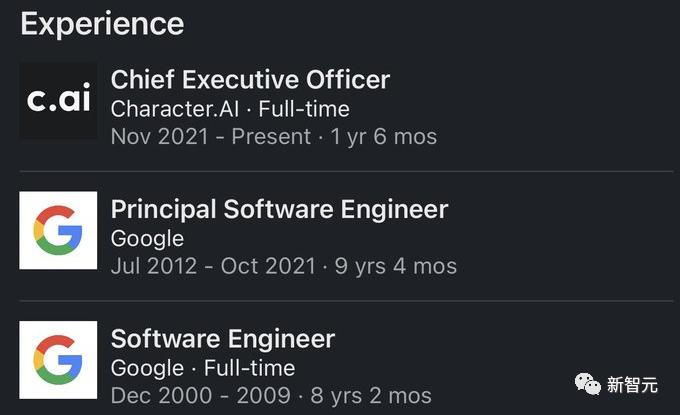The image size is (680, 415).
Task: Click the Experience section heading
Action: click(101, 24)
